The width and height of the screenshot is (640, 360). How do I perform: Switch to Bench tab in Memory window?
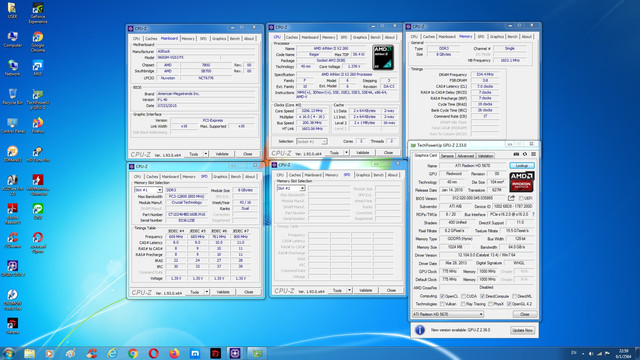coord(512,36)
